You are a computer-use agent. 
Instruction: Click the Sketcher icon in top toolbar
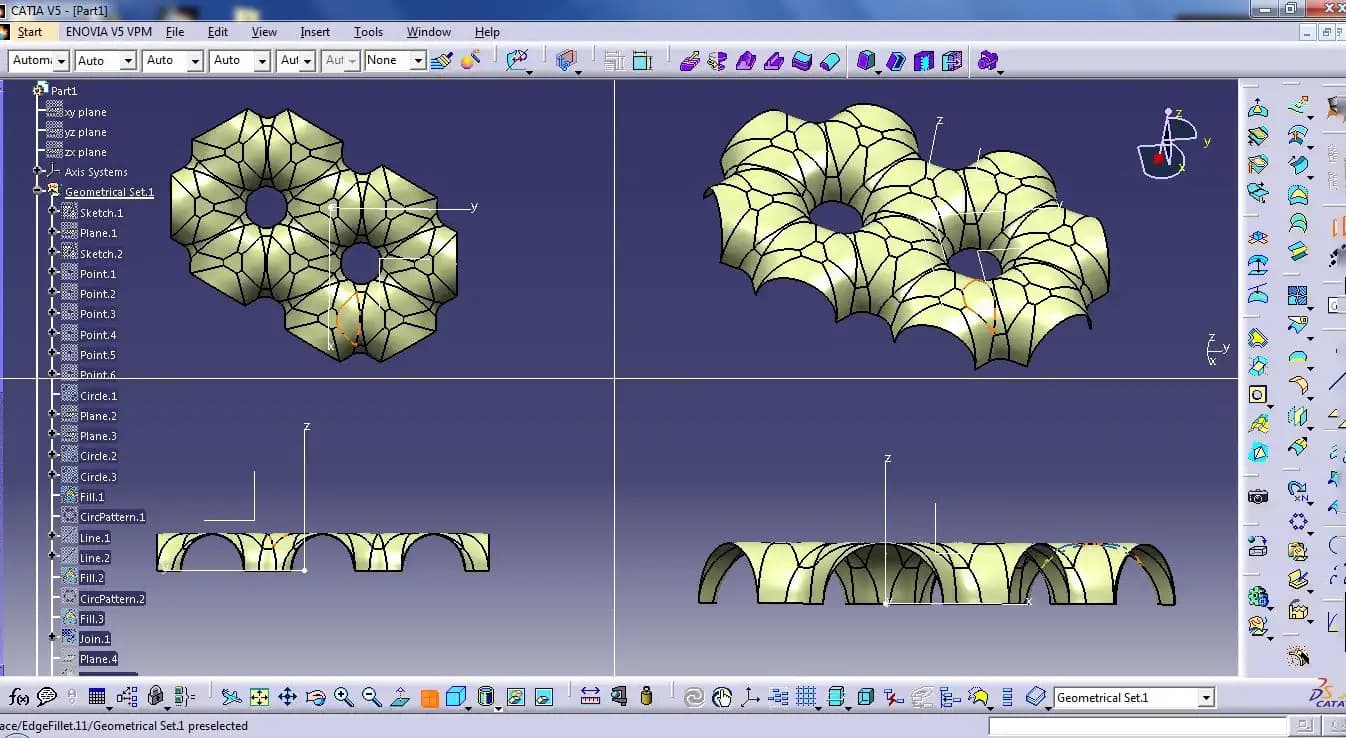(517, 60)
